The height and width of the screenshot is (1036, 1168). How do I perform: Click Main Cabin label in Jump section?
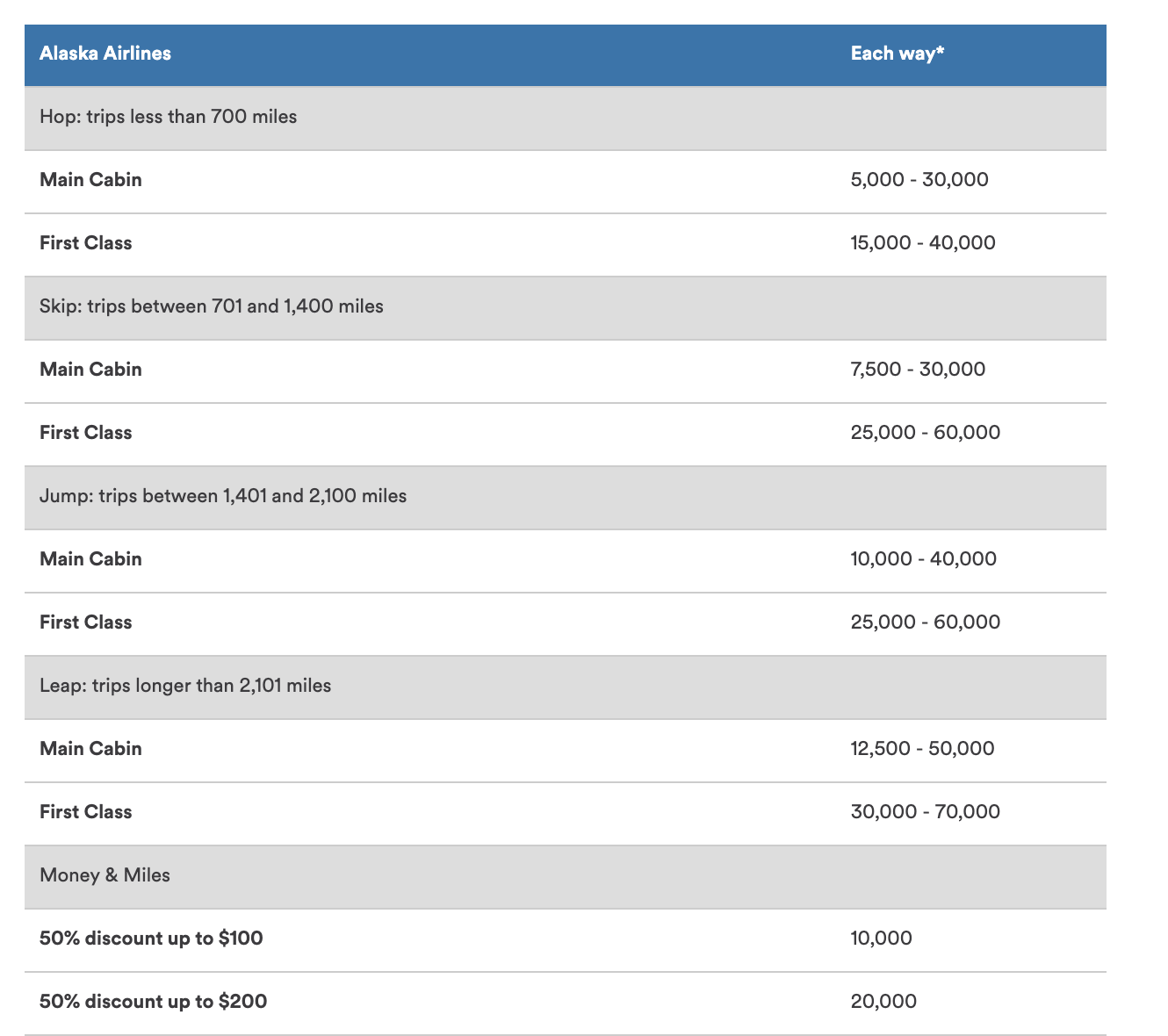coord(90,559)
